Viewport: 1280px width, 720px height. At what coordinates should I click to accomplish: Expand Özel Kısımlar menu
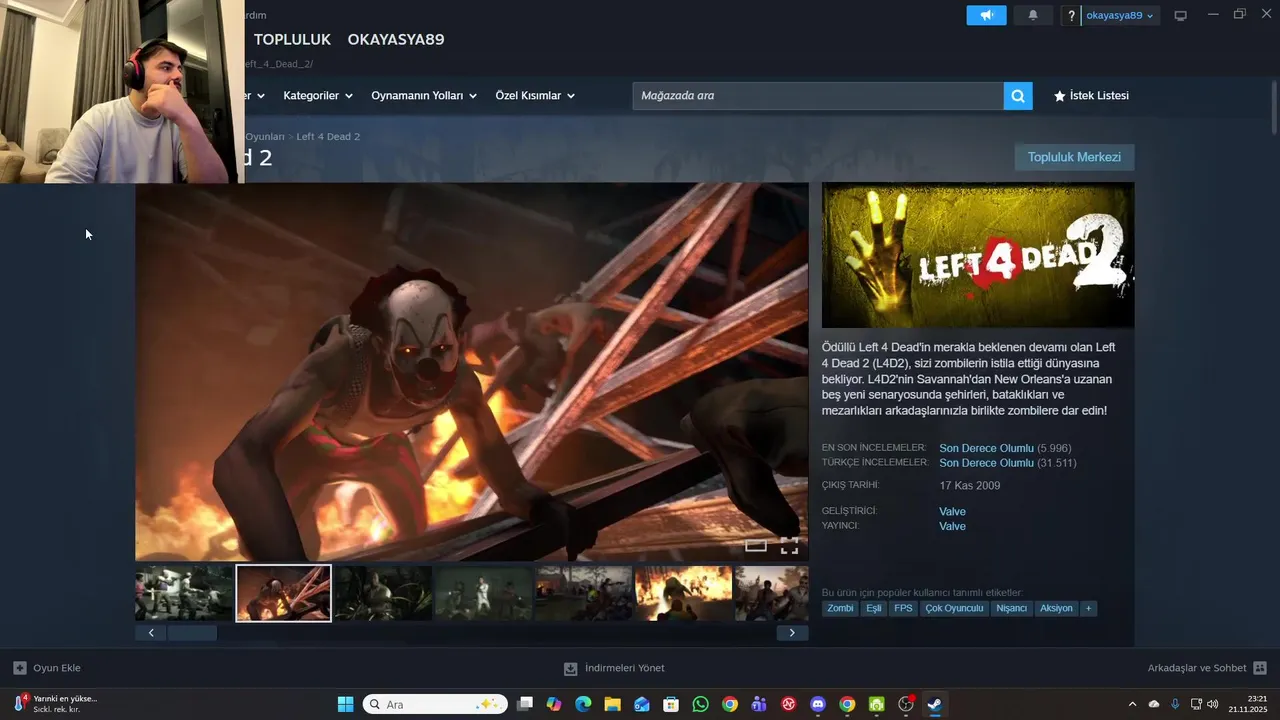[x=535, y=96]
